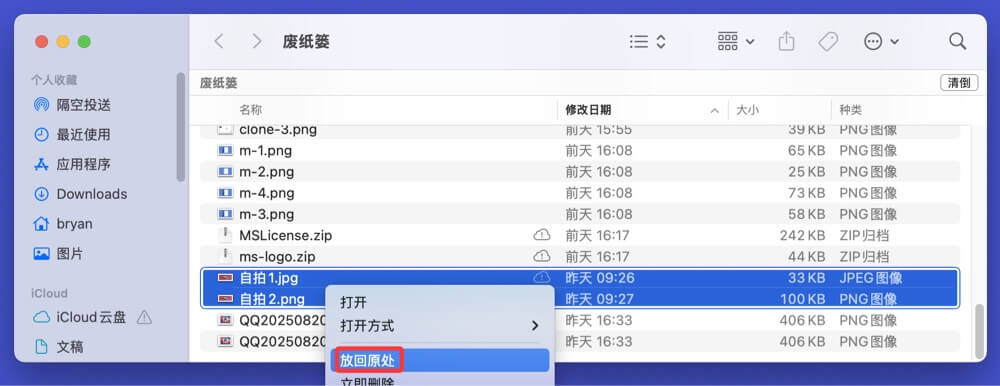Open the group-by grid dropdown
This screenshot has height=386, width=1000.
(x=736, y=41)
